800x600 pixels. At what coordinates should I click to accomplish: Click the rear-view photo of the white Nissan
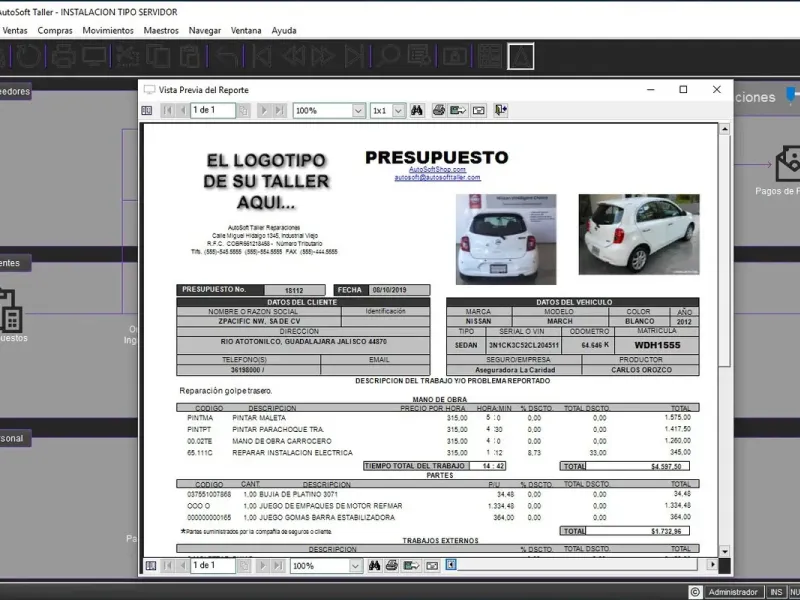(x=506, y=239)
